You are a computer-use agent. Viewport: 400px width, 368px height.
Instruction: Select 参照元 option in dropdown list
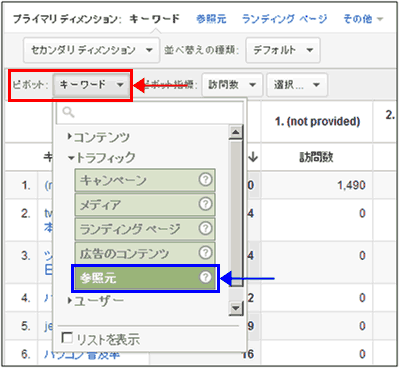point(145,278)
